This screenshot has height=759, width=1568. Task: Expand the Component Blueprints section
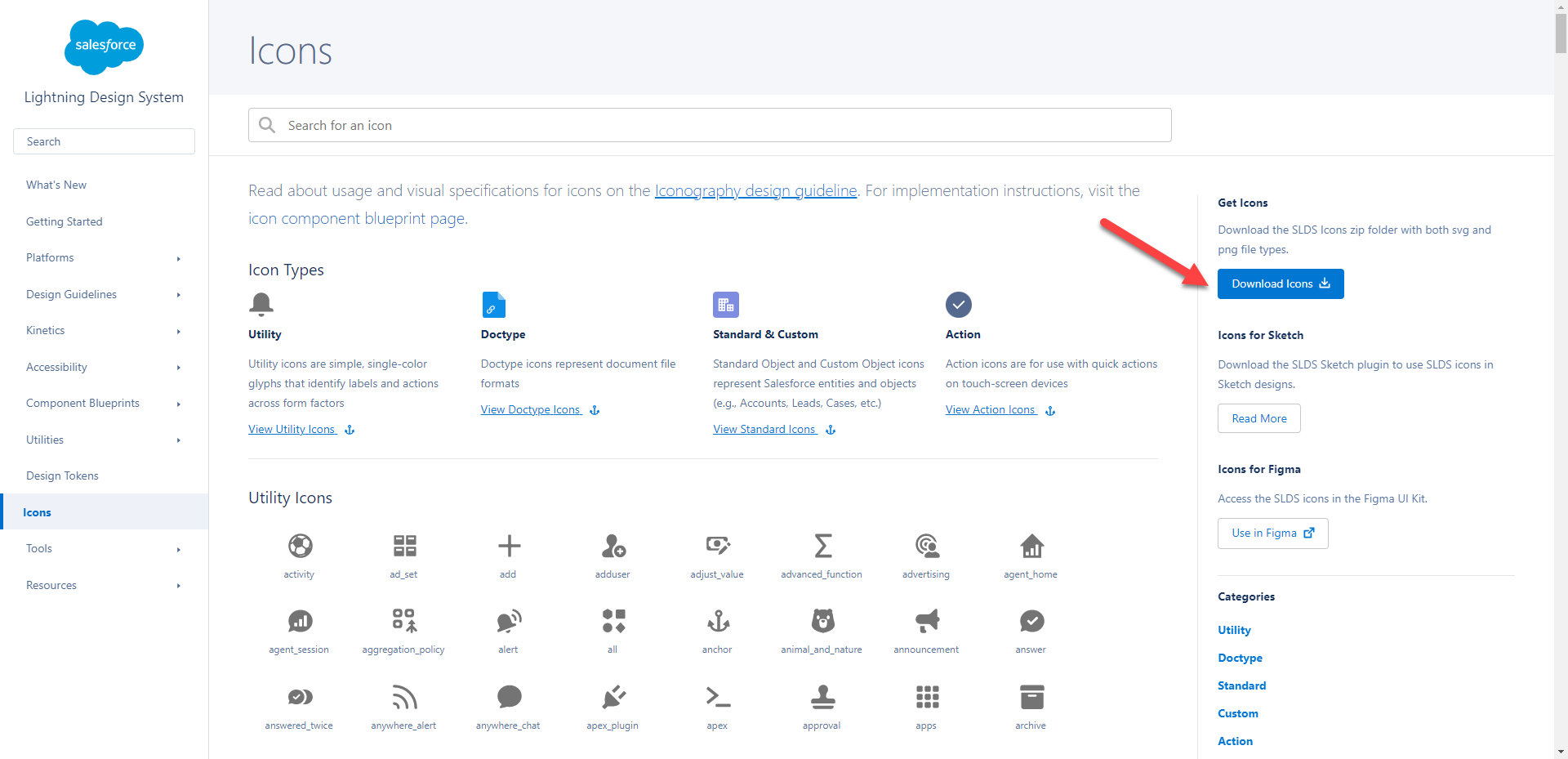pyautogui.click(x=82, y=402)
